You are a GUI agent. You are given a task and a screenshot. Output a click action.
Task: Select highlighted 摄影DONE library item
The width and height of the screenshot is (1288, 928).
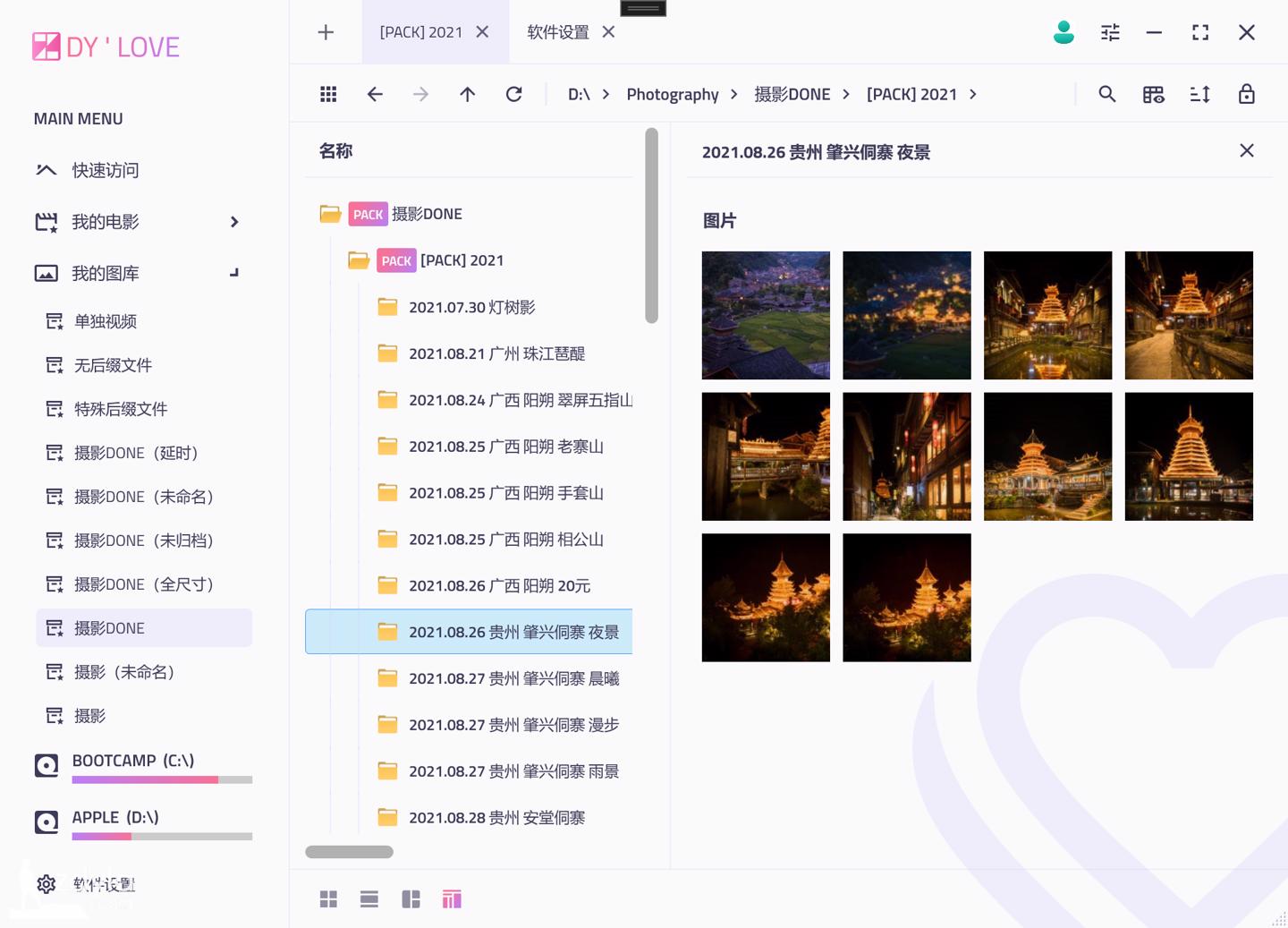click(x=144, y=628)
